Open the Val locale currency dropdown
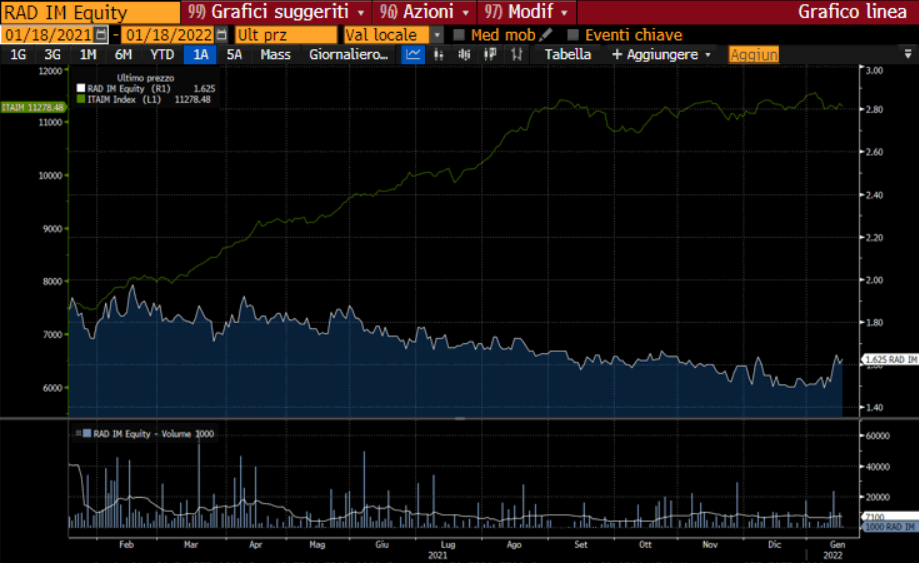Screen dimensions: 919x563 [x=437, y=35]
